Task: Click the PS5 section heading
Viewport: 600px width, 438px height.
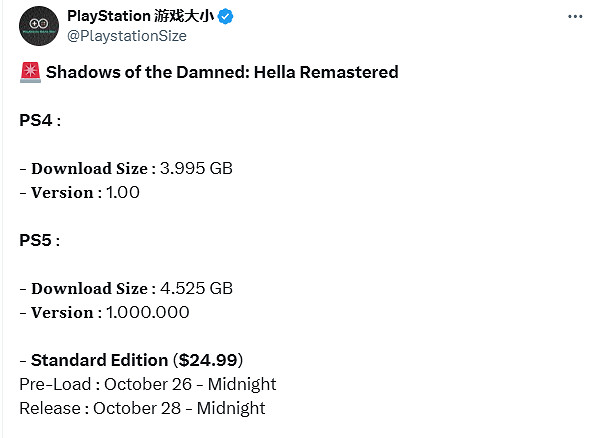Action: click(38, 240)
